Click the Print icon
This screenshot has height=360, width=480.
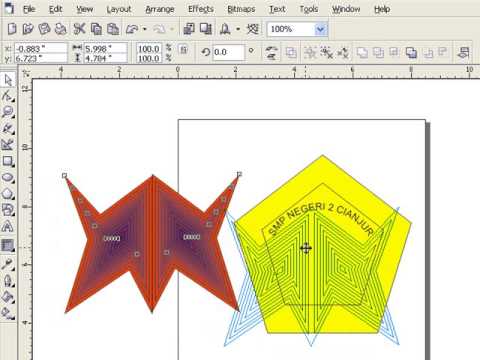click(61, 29)
